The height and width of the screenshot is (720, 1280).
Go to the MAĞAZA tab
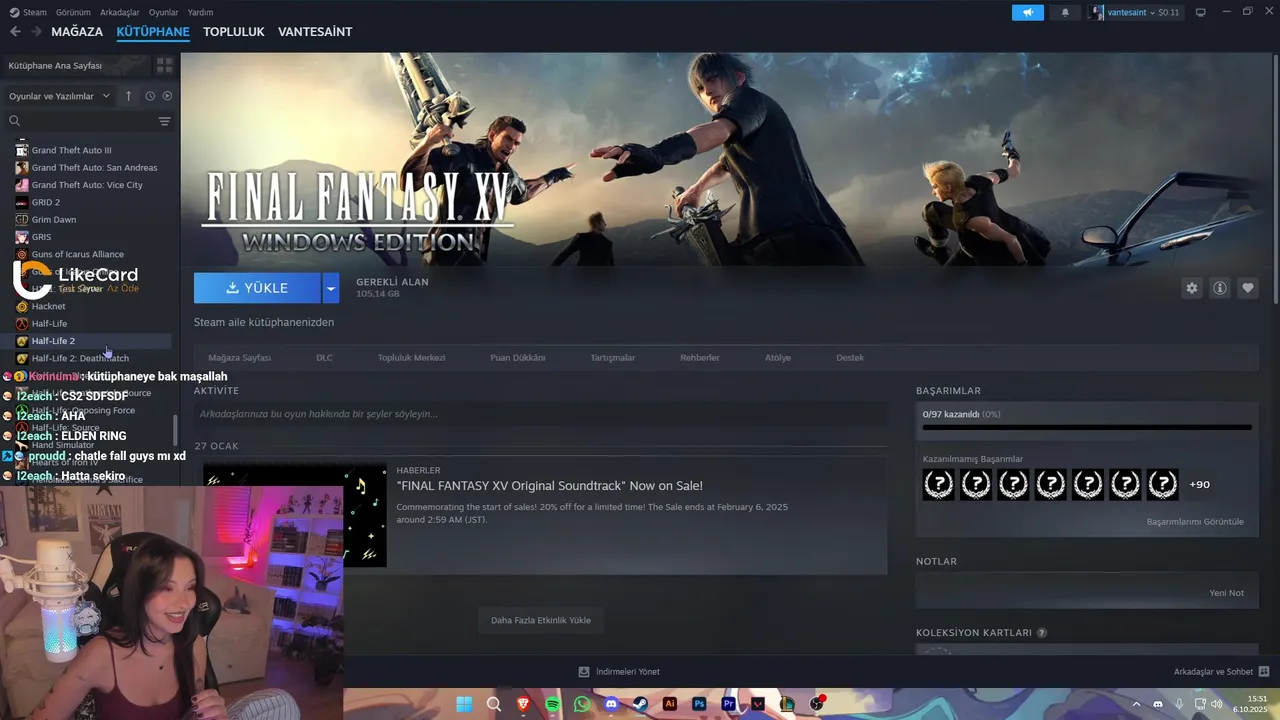pos(77,32)
